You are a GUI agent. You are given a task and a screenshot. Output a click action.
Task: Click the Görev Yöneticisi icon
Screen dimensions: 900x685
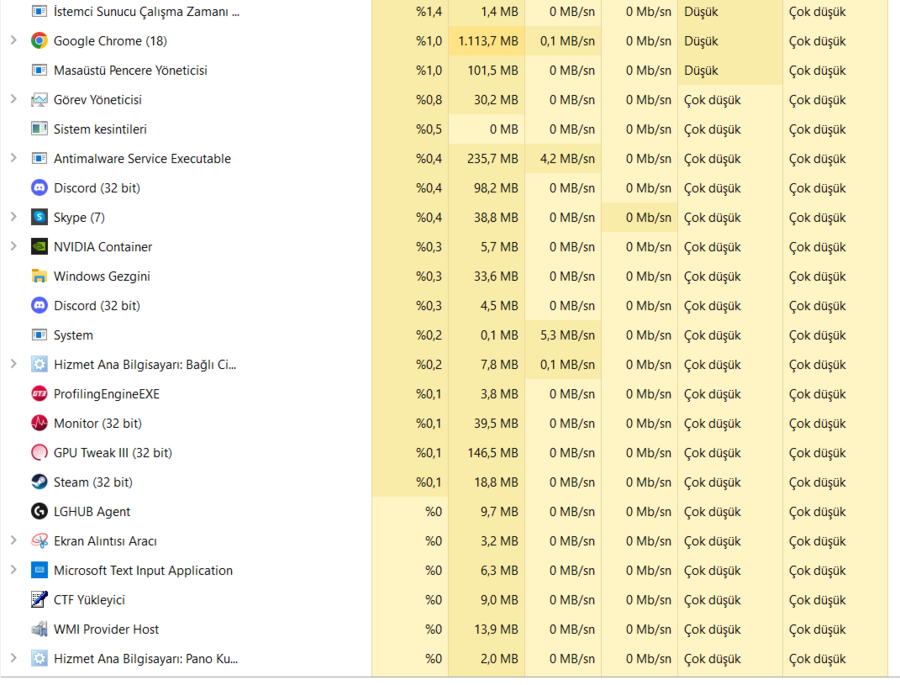(x=39, y=100)
